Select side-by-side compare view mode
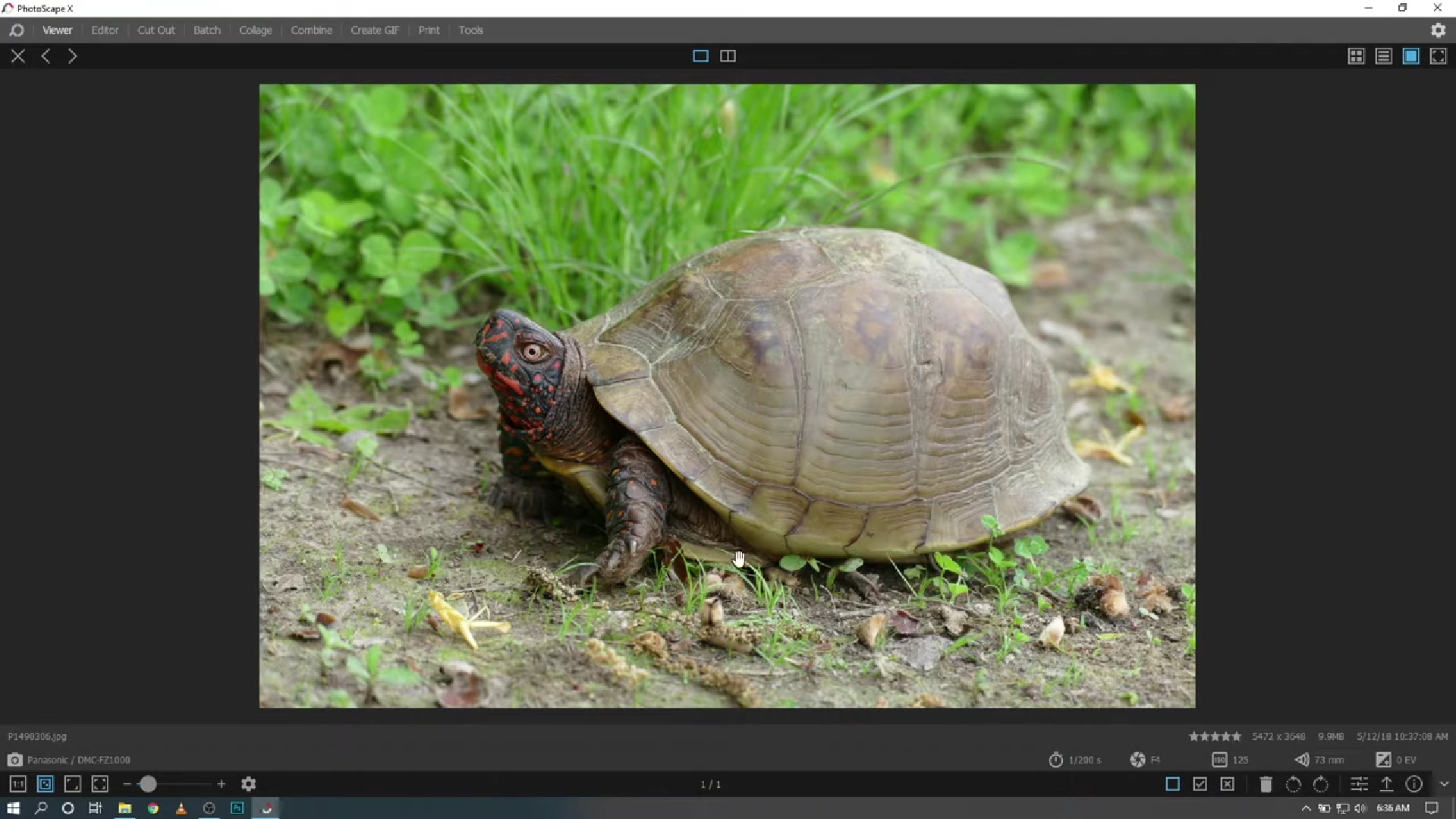Screen dimensions: 1456x819 (x=728, y=56)
